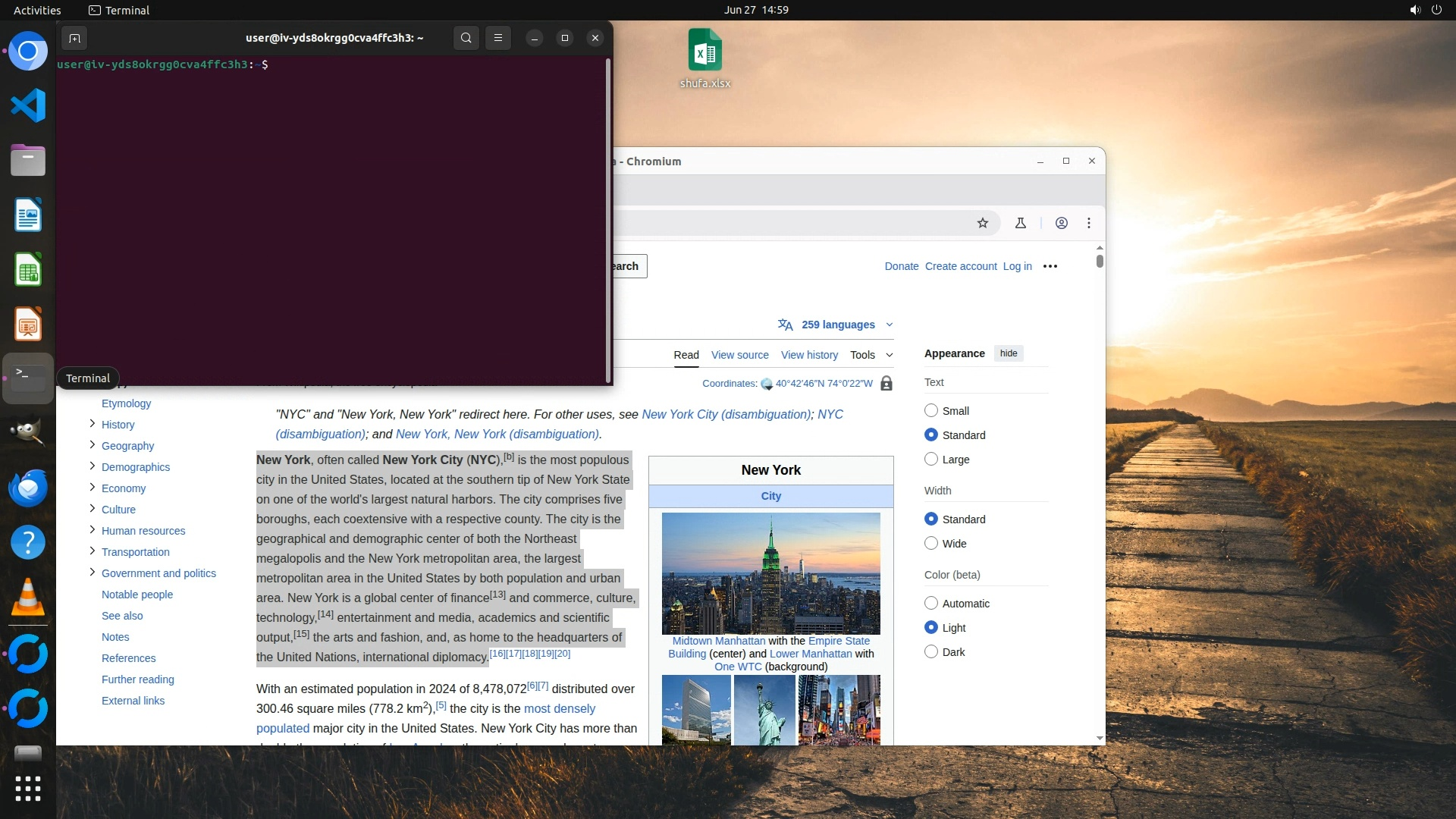Select Dark color mode radio
The height and width of the screenshot is (819, 1456).
tap(931, 652)
